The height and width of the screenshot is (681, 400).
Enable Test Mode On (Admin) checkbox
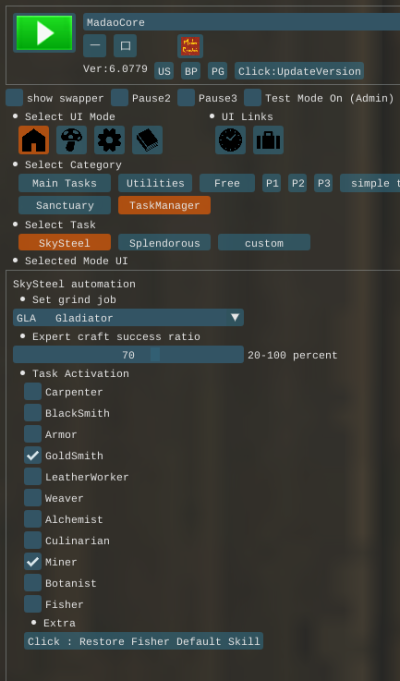click(252, 98)
